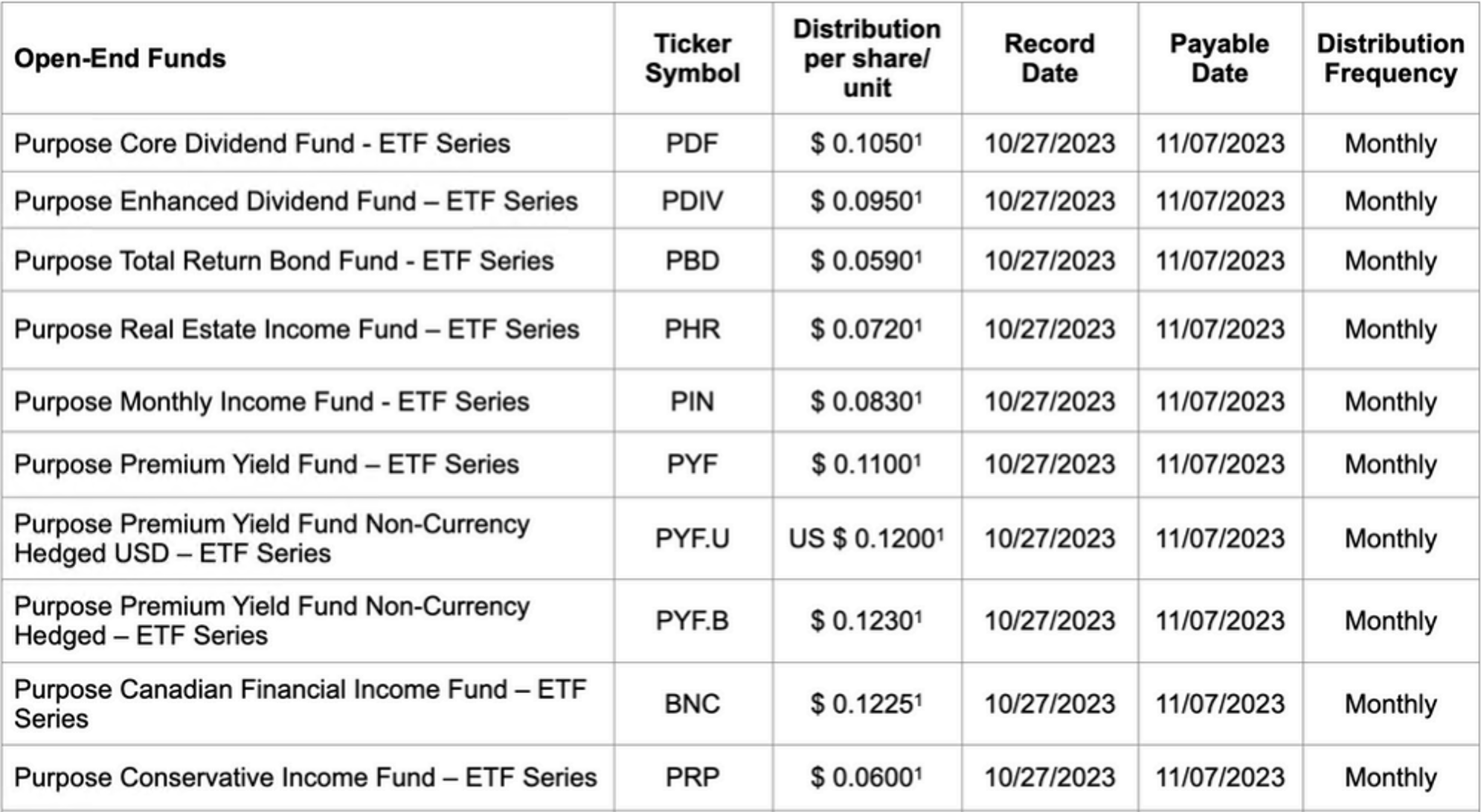
Task: Click the PBD ticker symbol
Action: [x=692, y=261]
